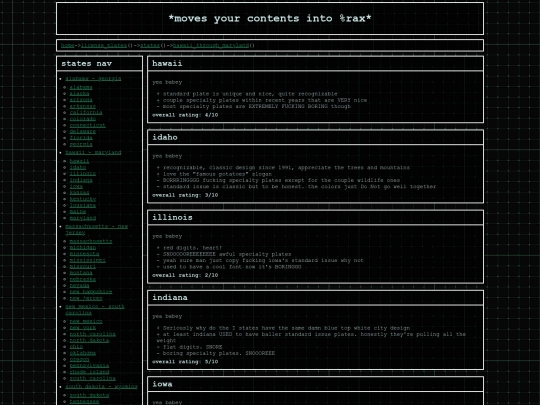Open delaware from the states nav
Viewport: 540px width, 405px height.
[x=83, y=132]
